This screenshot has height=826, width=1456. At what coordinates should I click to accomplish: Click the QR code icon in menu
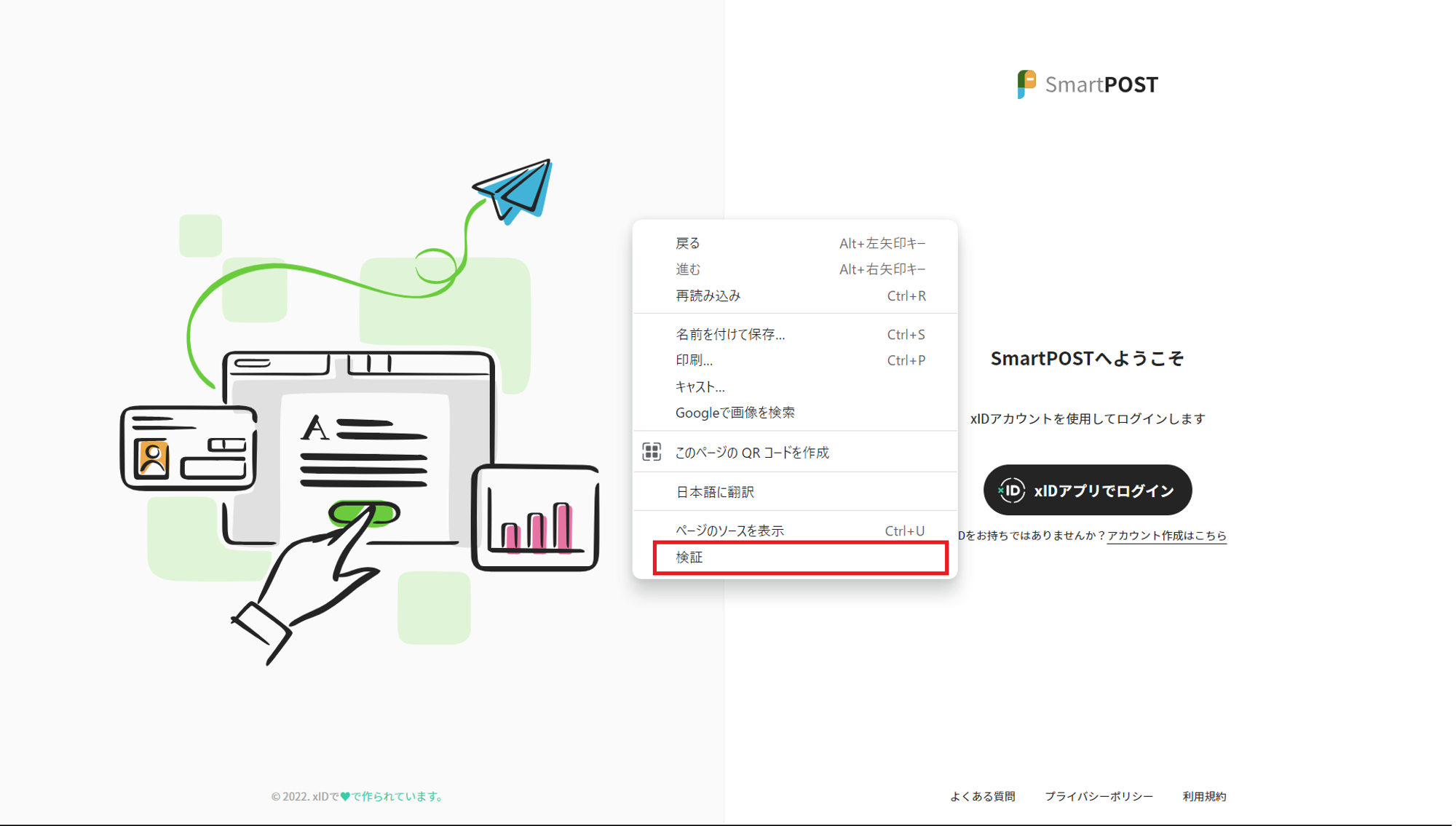click(652, 452)
